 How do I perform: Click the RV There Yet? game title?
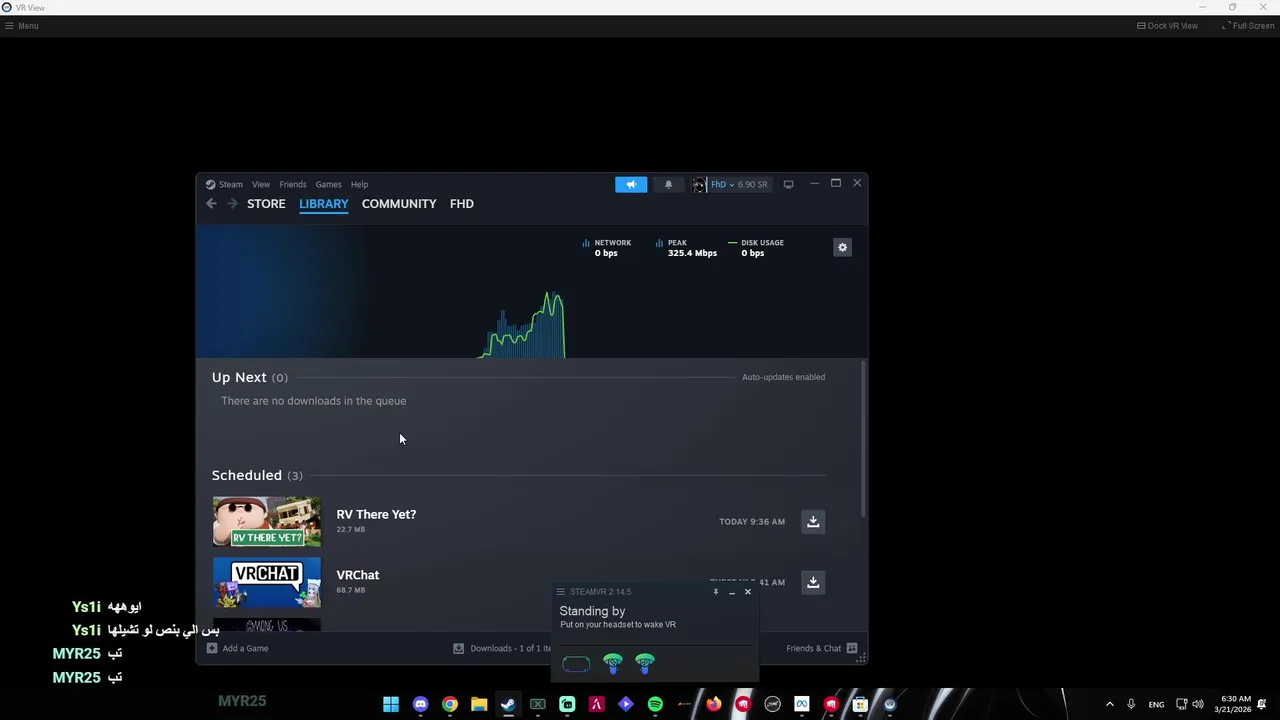[x=376, y=514]
